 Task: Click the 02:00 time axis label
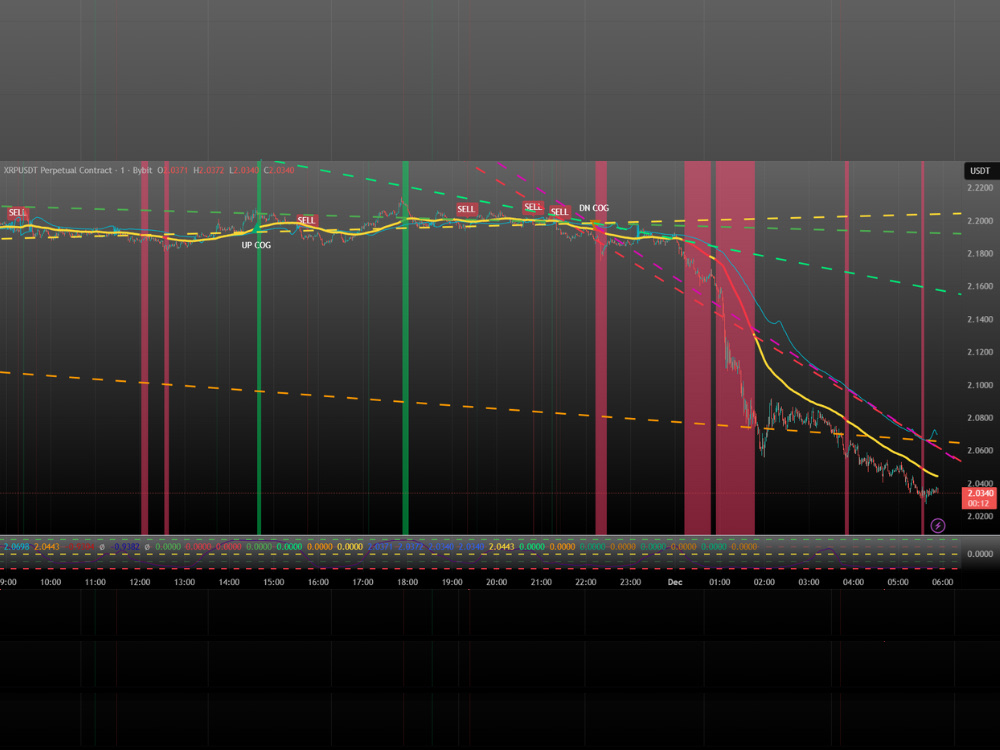click(764, 582)
